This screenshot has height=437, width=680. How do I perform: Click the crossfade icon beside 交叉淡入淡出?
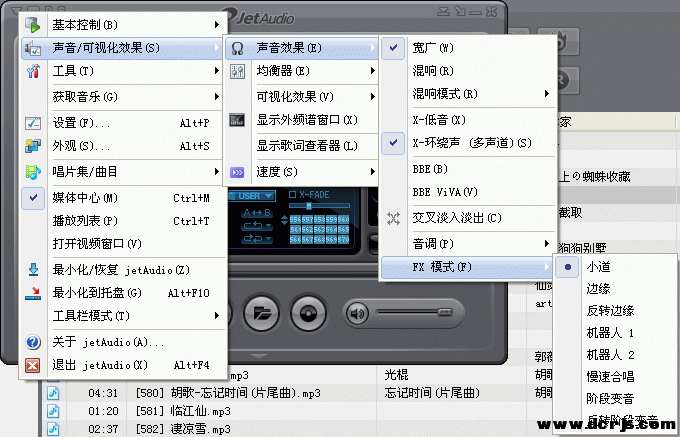[x=394, y=218]
